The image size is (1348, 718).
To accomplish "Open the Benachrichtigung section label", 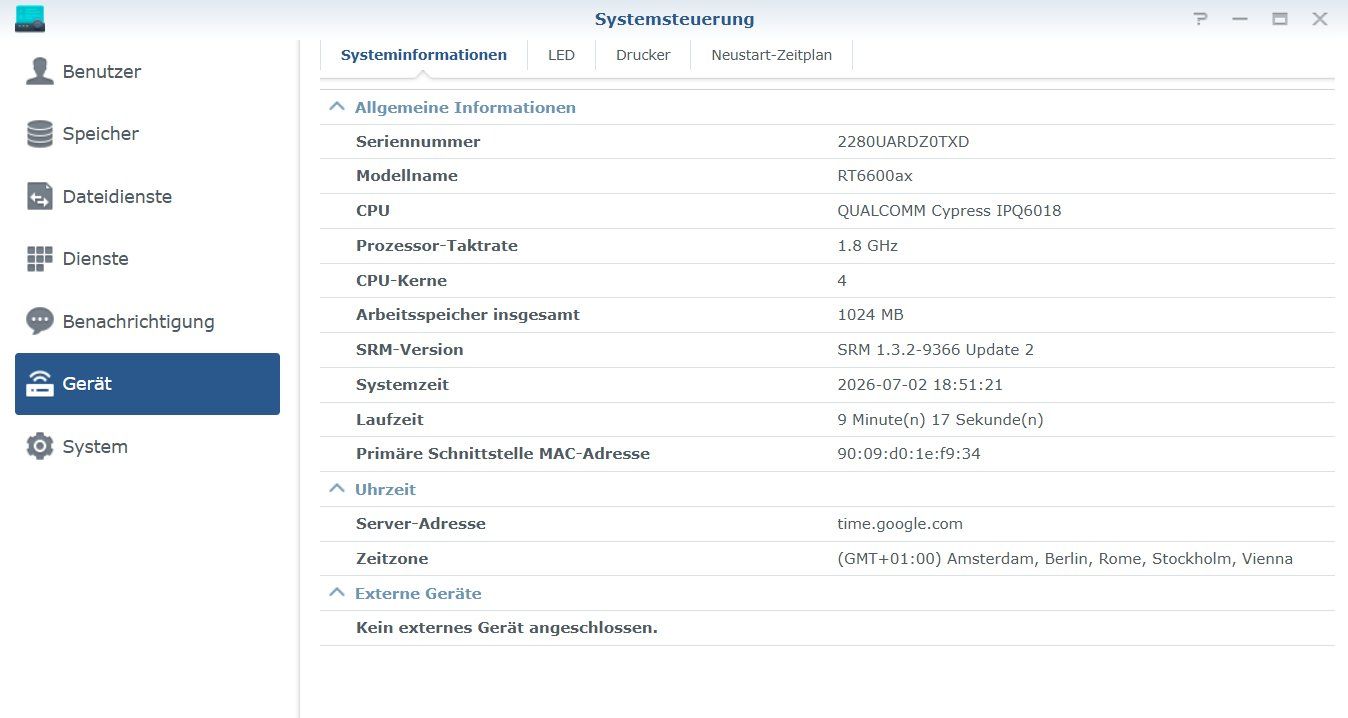I will (x=139, y=322).
